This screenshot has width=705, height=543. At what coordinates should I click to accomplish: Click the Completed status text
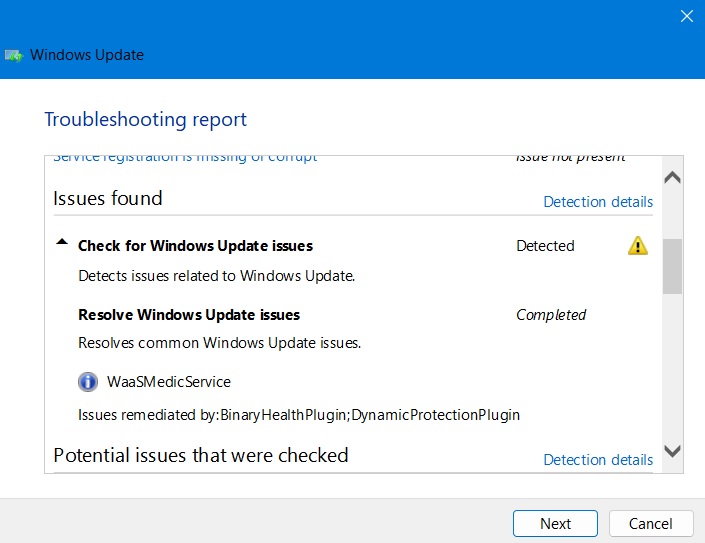[551, 315]
